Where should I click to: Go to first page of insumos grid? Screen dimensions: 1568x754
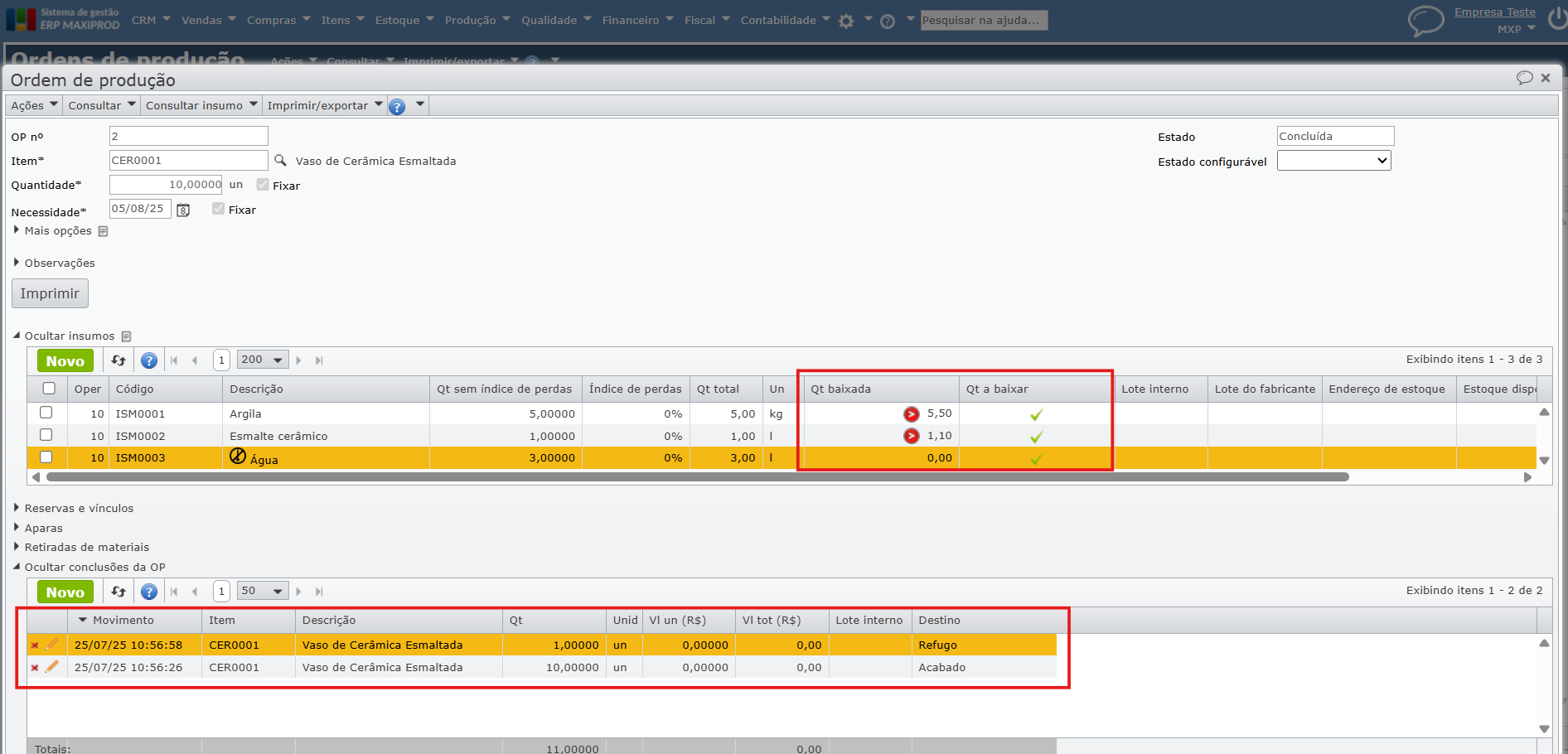pos(174,360)
